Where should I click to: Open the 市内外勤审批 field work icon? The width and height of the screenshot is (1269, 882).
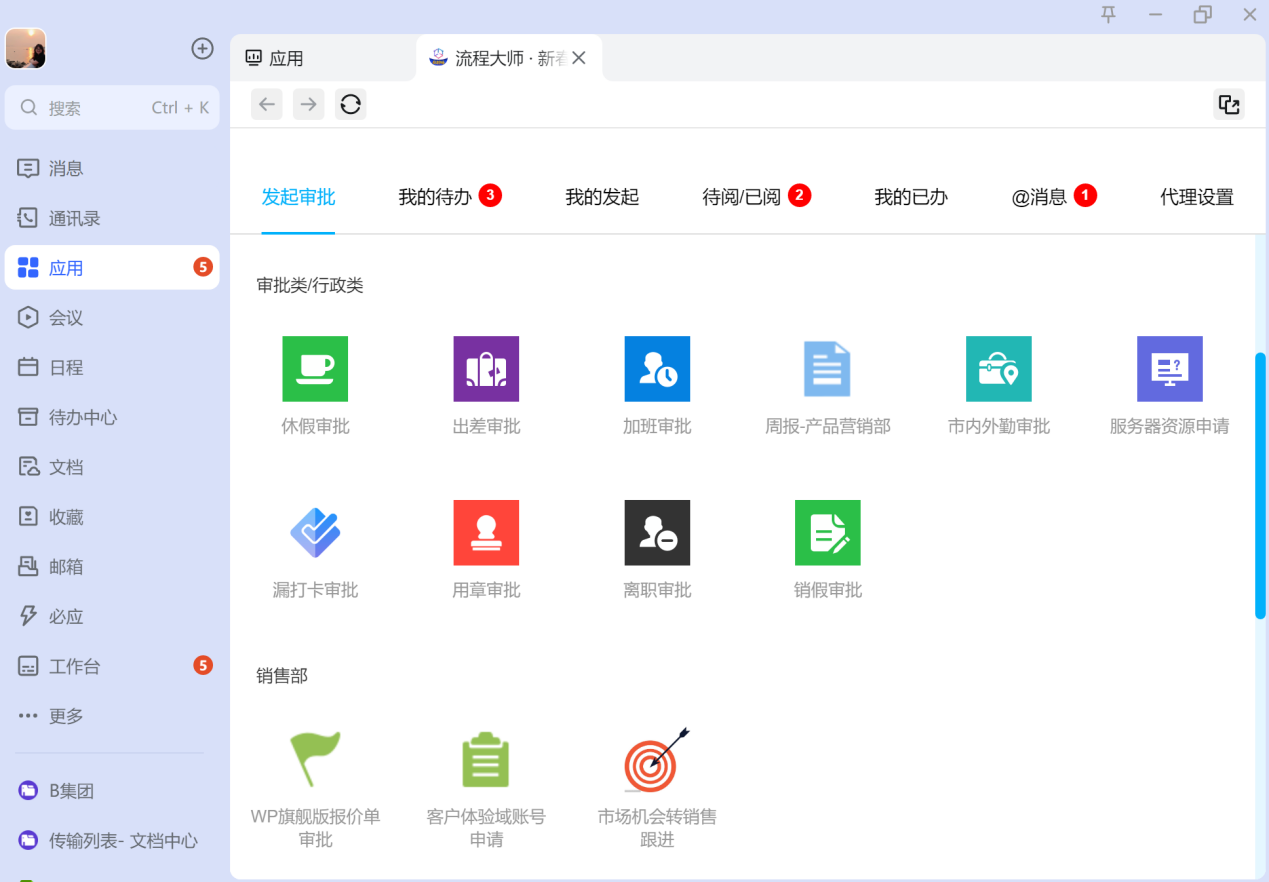point(998,369)
